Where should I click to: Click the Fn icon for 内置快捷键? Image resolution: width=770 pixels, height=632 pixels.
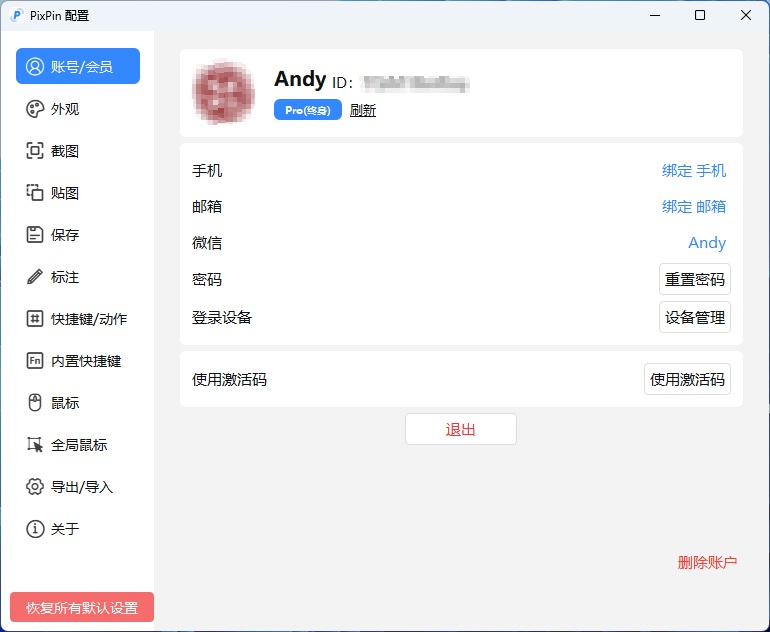35,361
